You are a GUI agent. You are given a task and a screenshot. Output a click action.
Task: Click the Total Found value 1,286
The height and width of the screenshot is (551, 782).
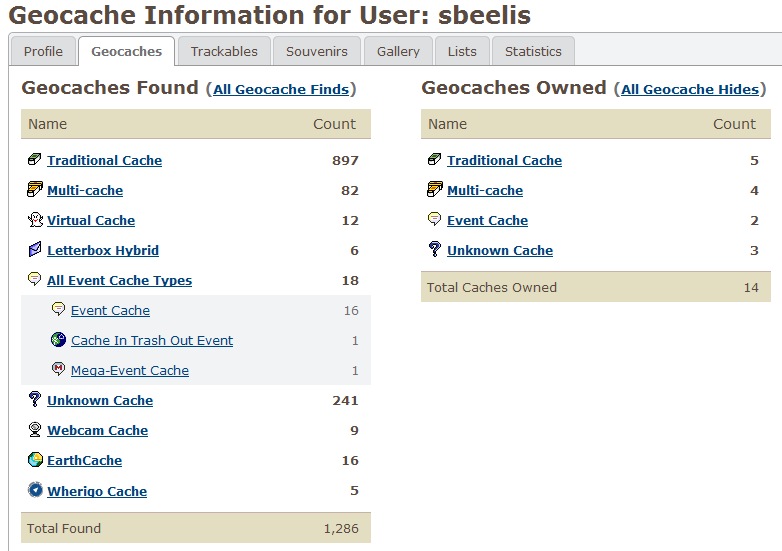[x=341, y=529]
